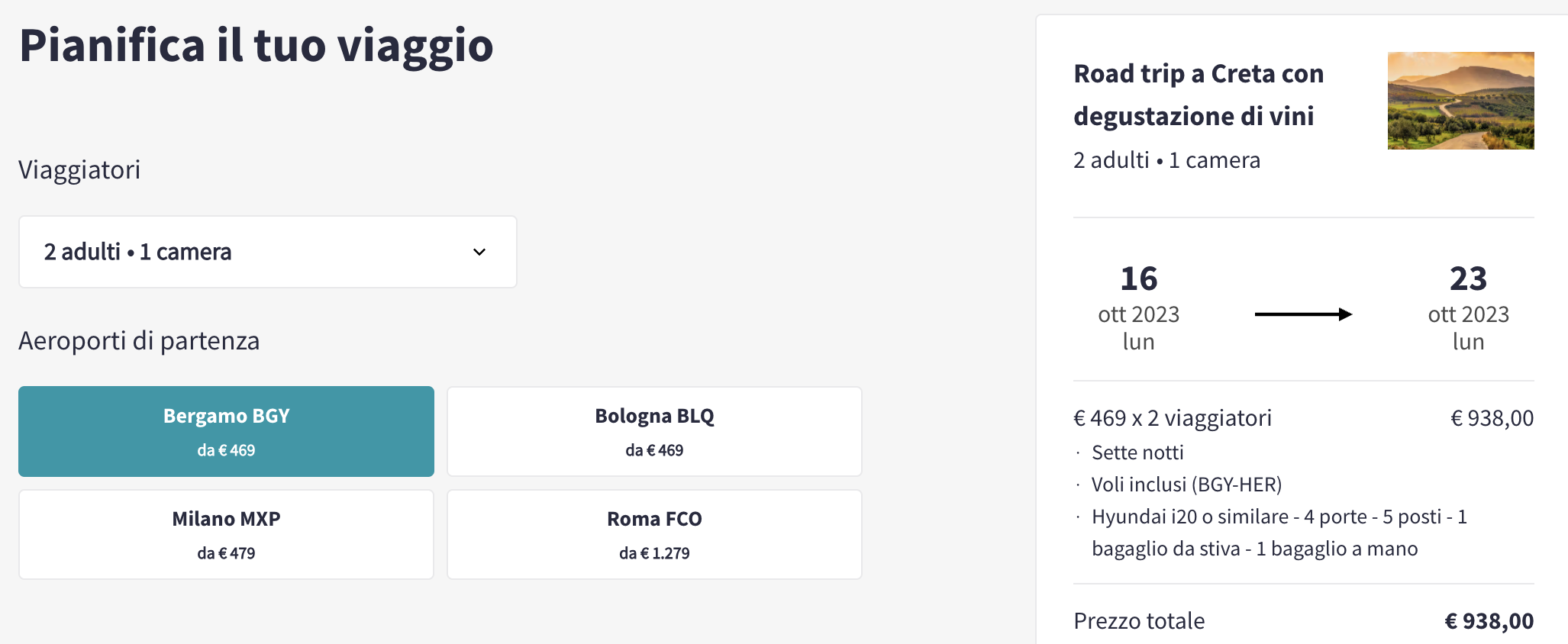This screenshot has width=1568, height=644.
Task: Choose Bologna BLQ as departure airport
Action: 654,431
